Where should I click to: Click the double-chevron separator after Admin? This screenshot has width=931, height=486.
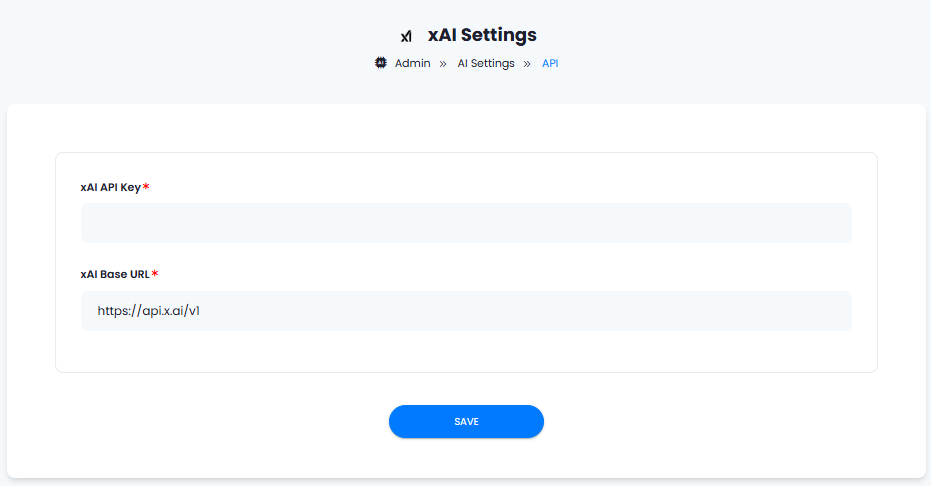pyautogui.click(x=443, y=64)
